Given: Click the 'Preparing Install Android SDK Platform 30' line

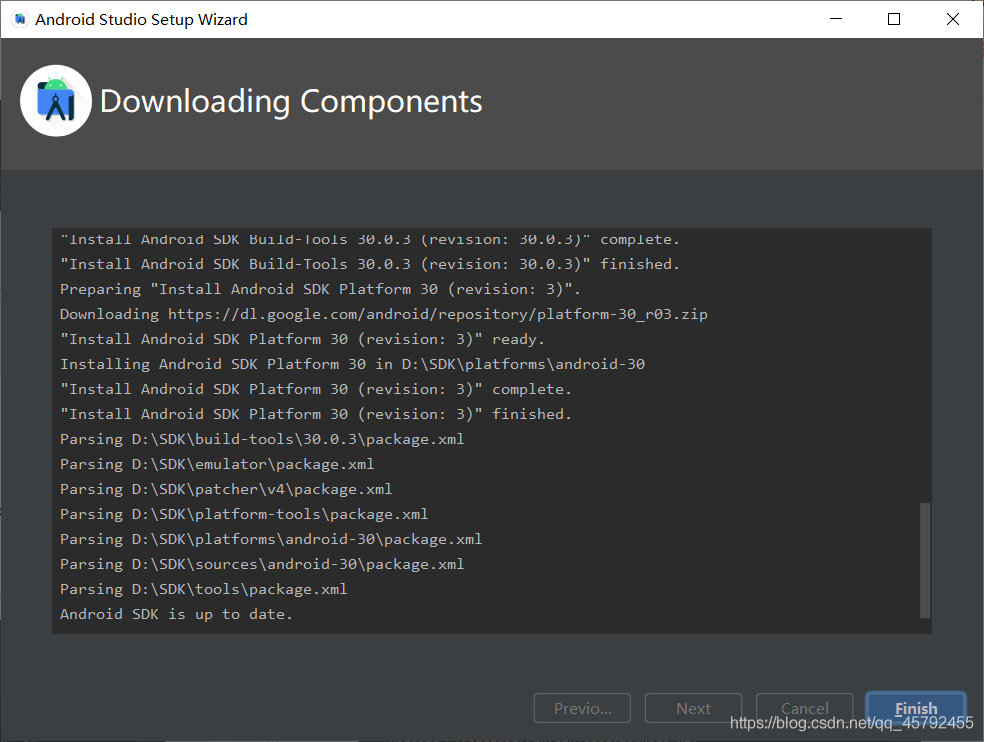Looking at the screenshot, I should (x=320, y=289).
